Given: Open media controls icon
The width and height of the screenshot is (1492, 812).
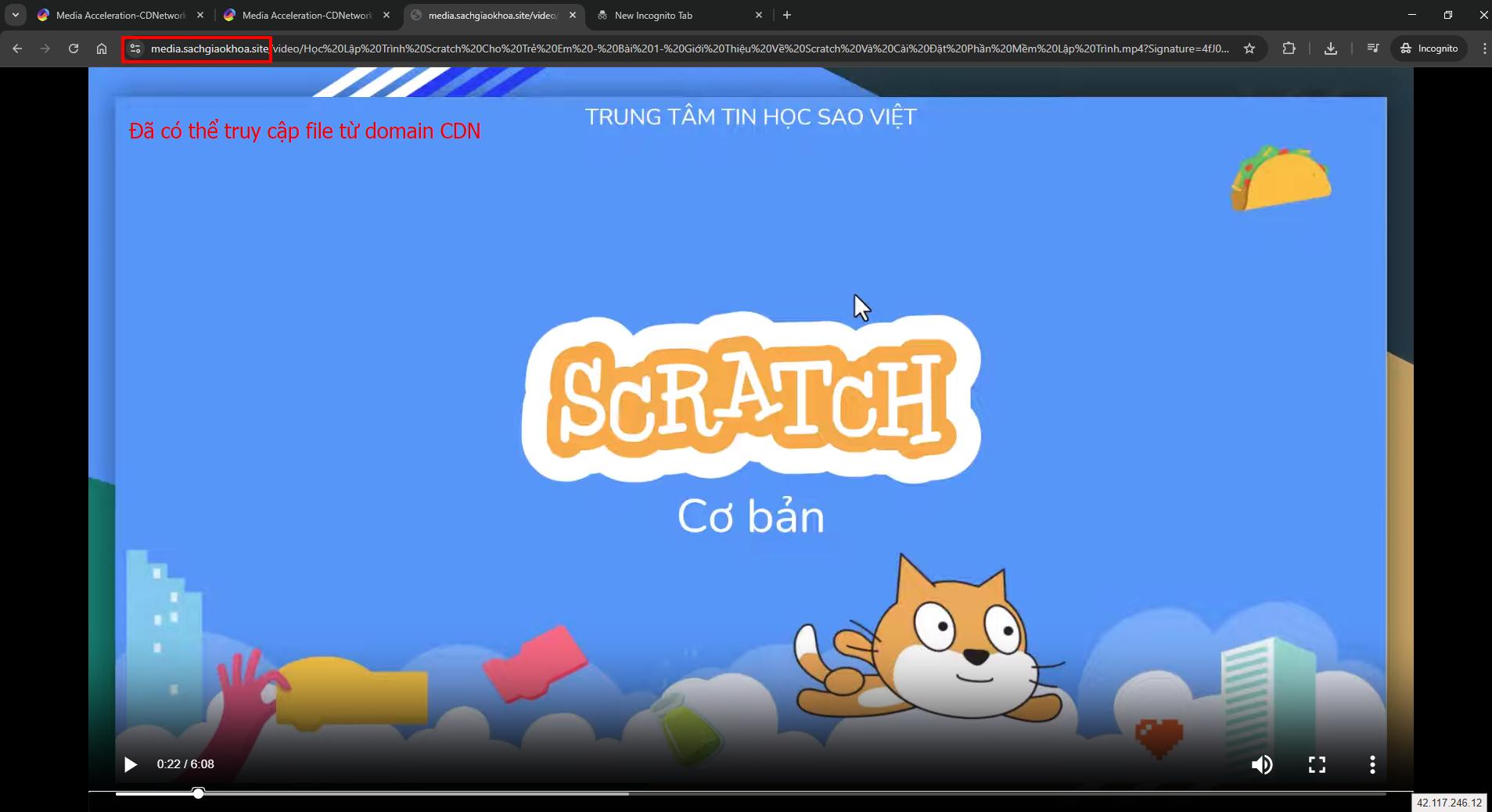Looking at the screenshot, I should point(1372,49).
